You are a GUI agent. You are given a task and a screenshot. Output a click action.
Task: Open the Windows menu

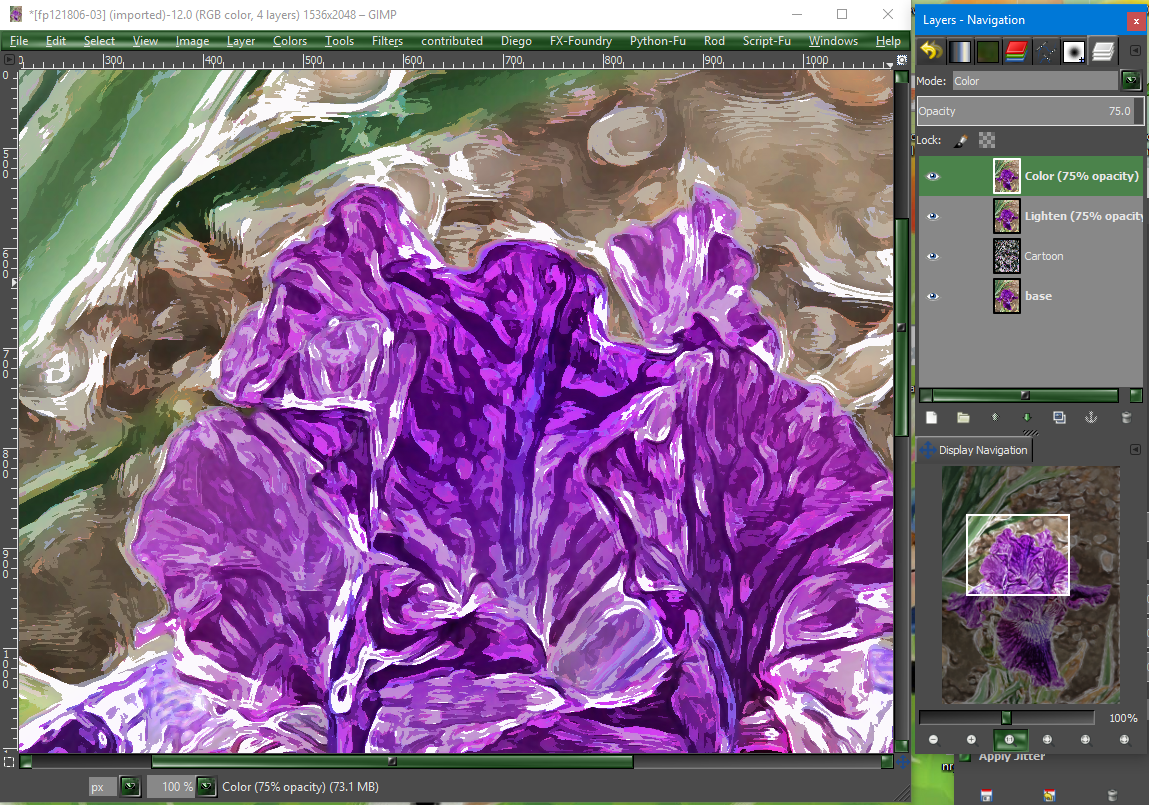click(833, 41)
